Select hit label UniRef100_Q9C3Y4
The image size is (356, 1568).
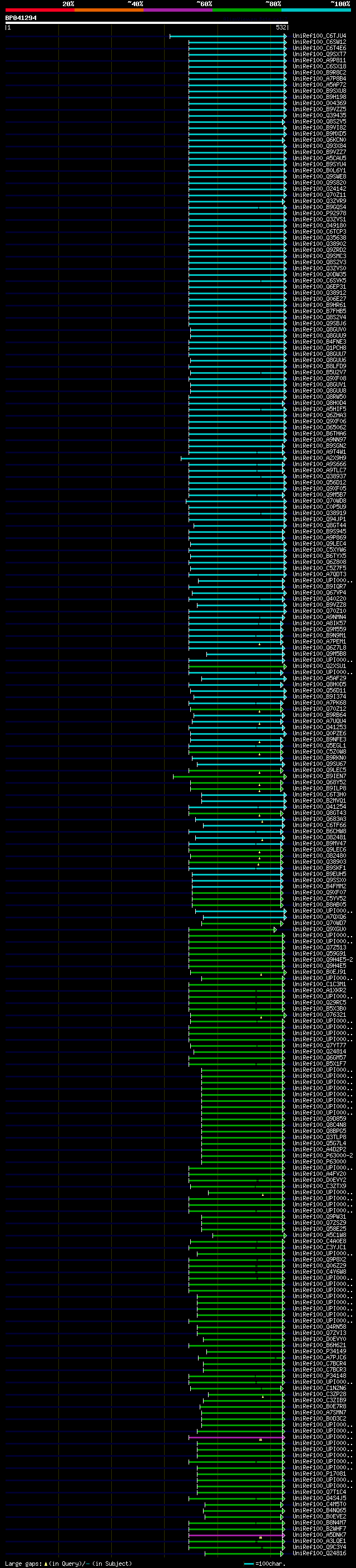[x=319, y=1547]
